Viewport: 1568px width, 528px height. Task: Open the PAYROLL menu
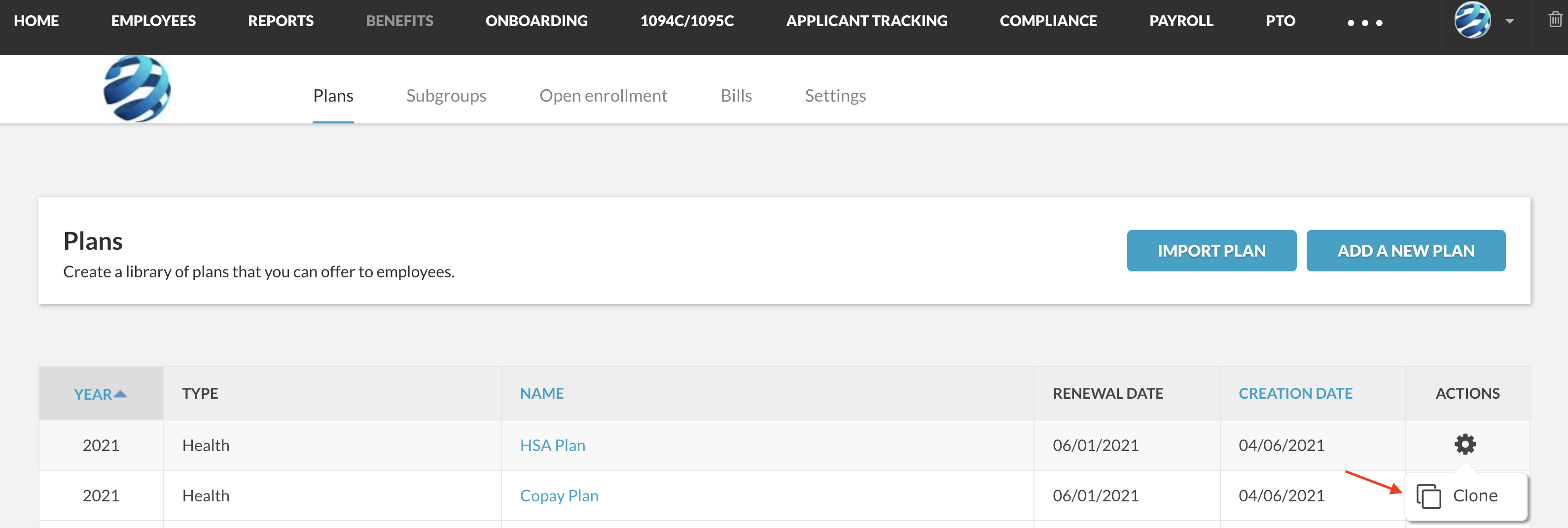(x=1181, y=21)
